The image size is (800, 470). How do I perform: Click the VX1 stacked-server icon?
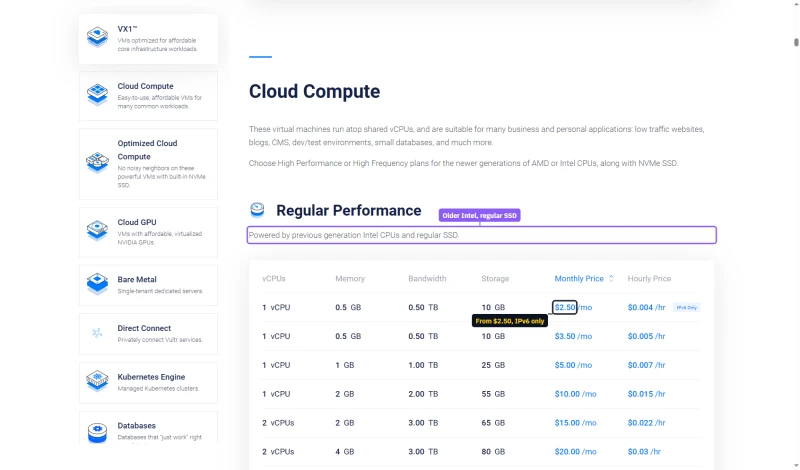[x=97, y=37]
